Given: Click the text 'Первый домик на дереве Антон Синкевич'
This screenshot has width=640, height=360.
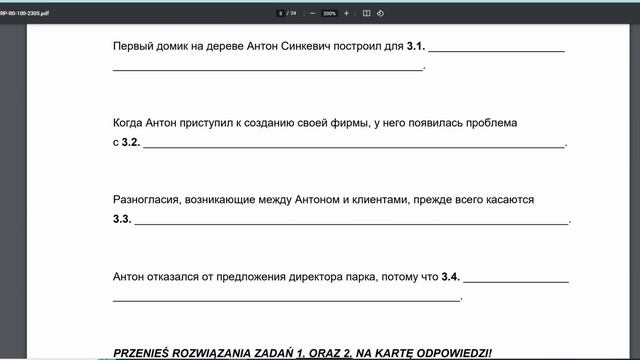Looking at the screenshot, I should click(x=221, y=46).
